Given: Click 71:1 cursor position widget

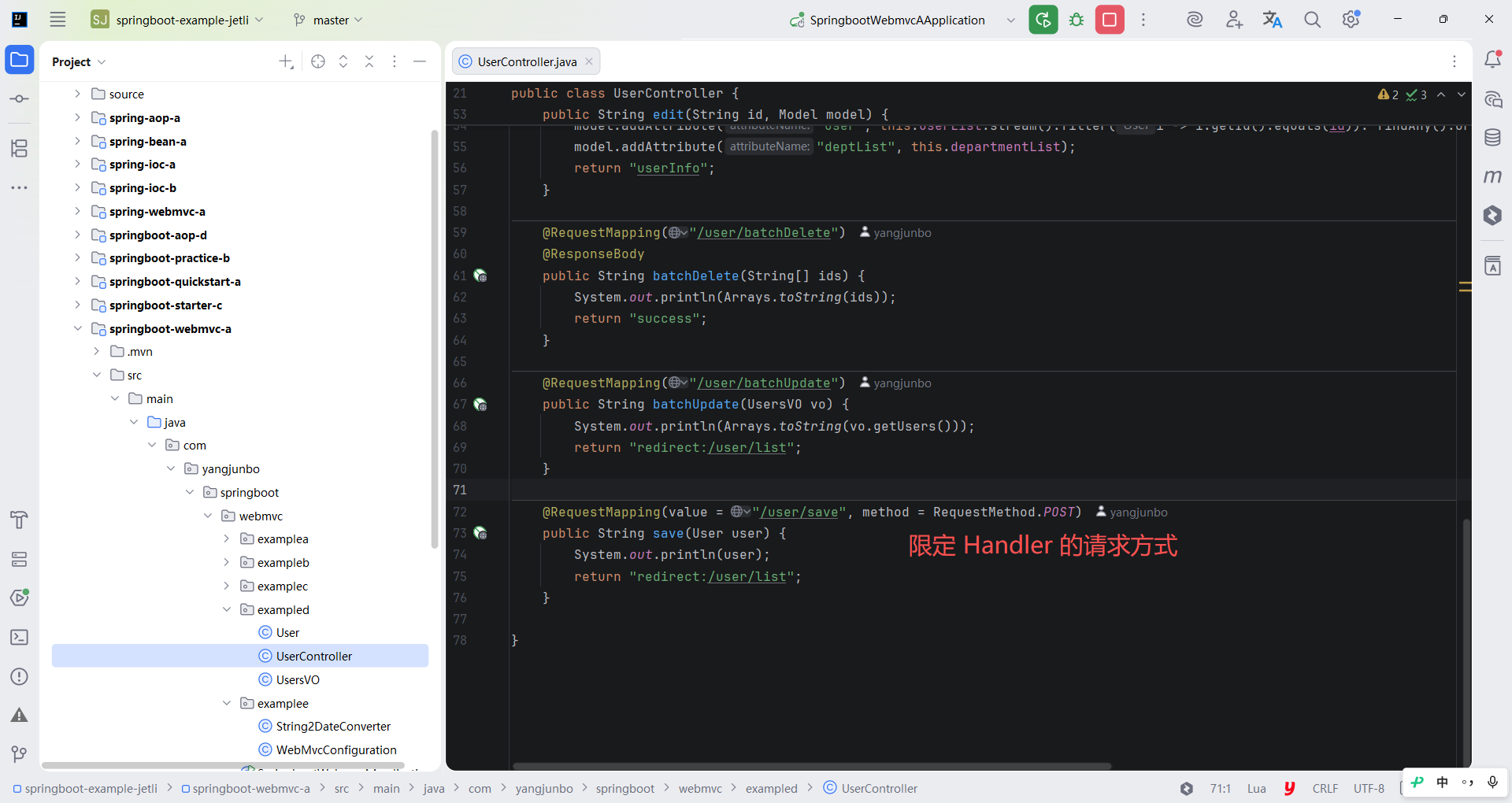Looking at the screenshot, I should point(1221,788).
